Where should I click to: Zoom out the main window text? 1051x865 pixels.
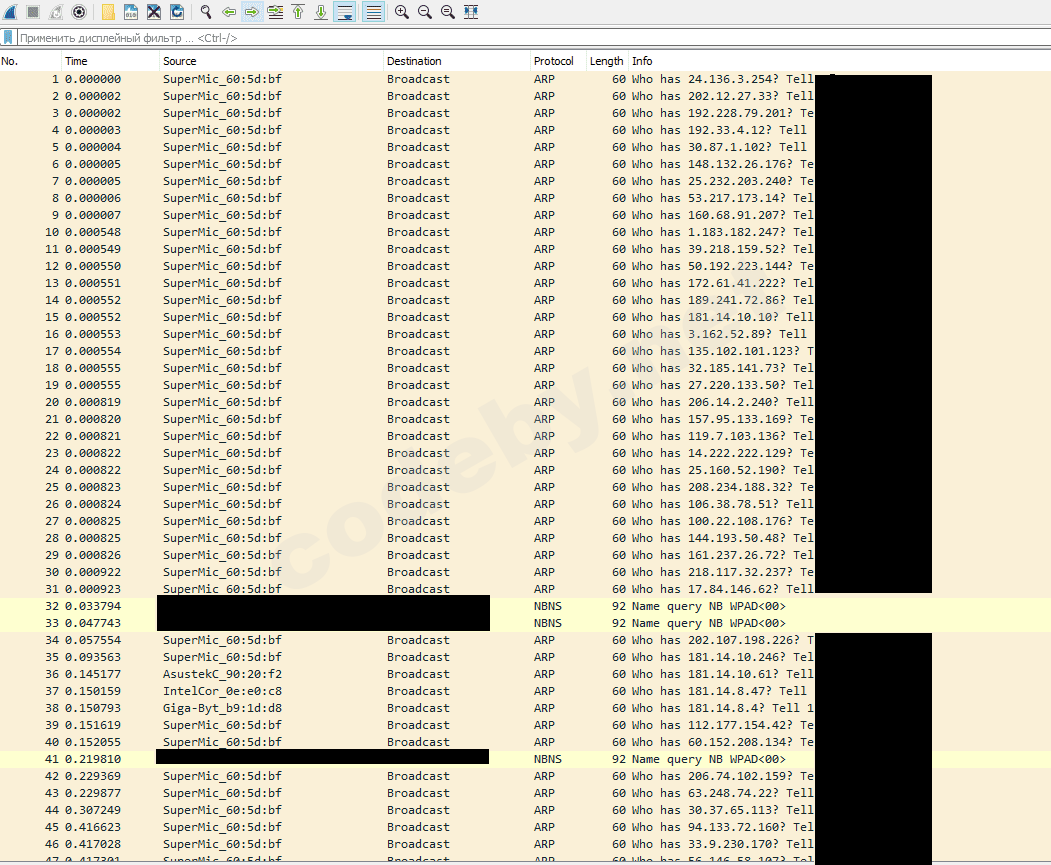pos(425,11)
